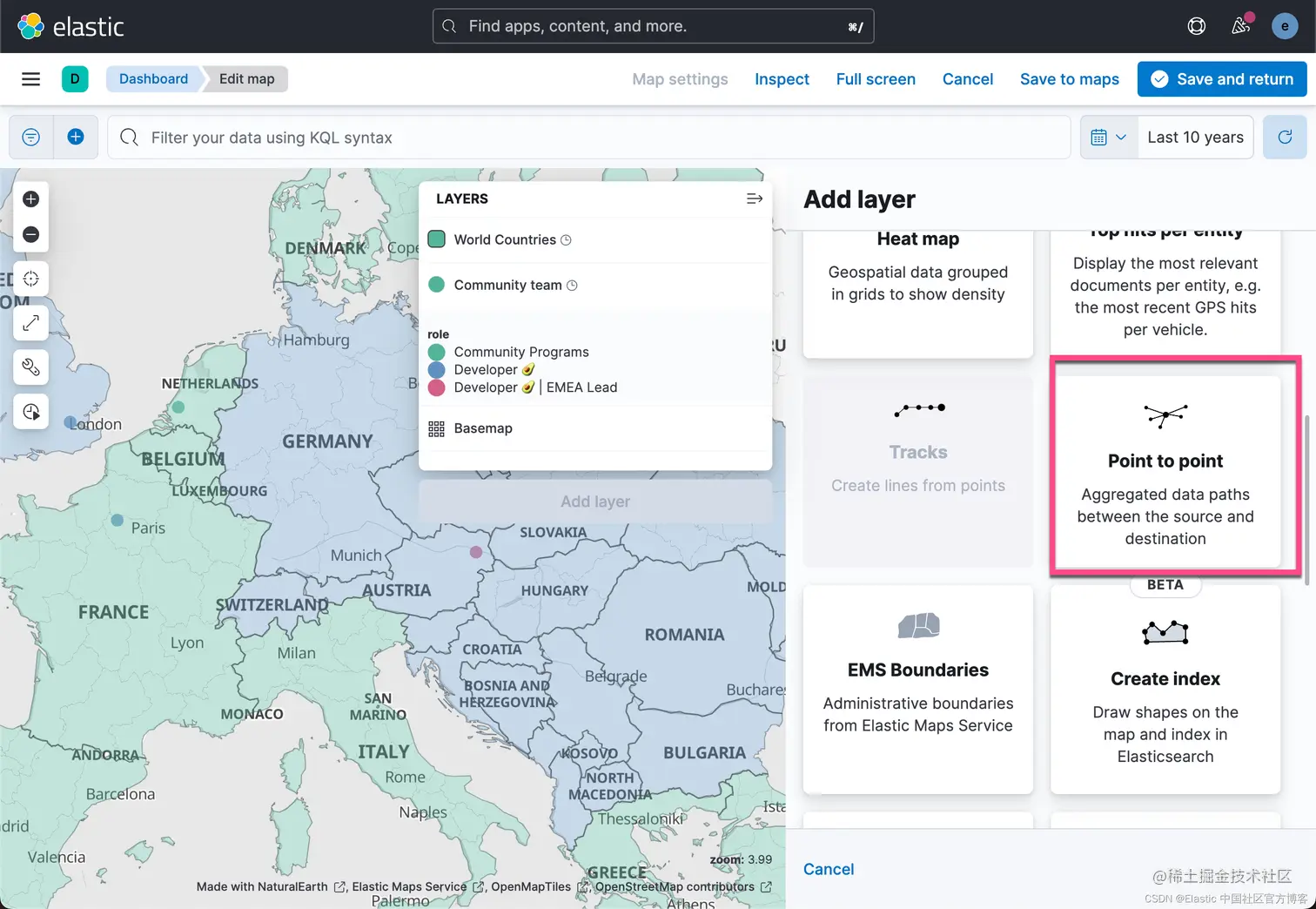1316x909 pixels.
Task: Fit map to data bounds
Action: (31, 279)
